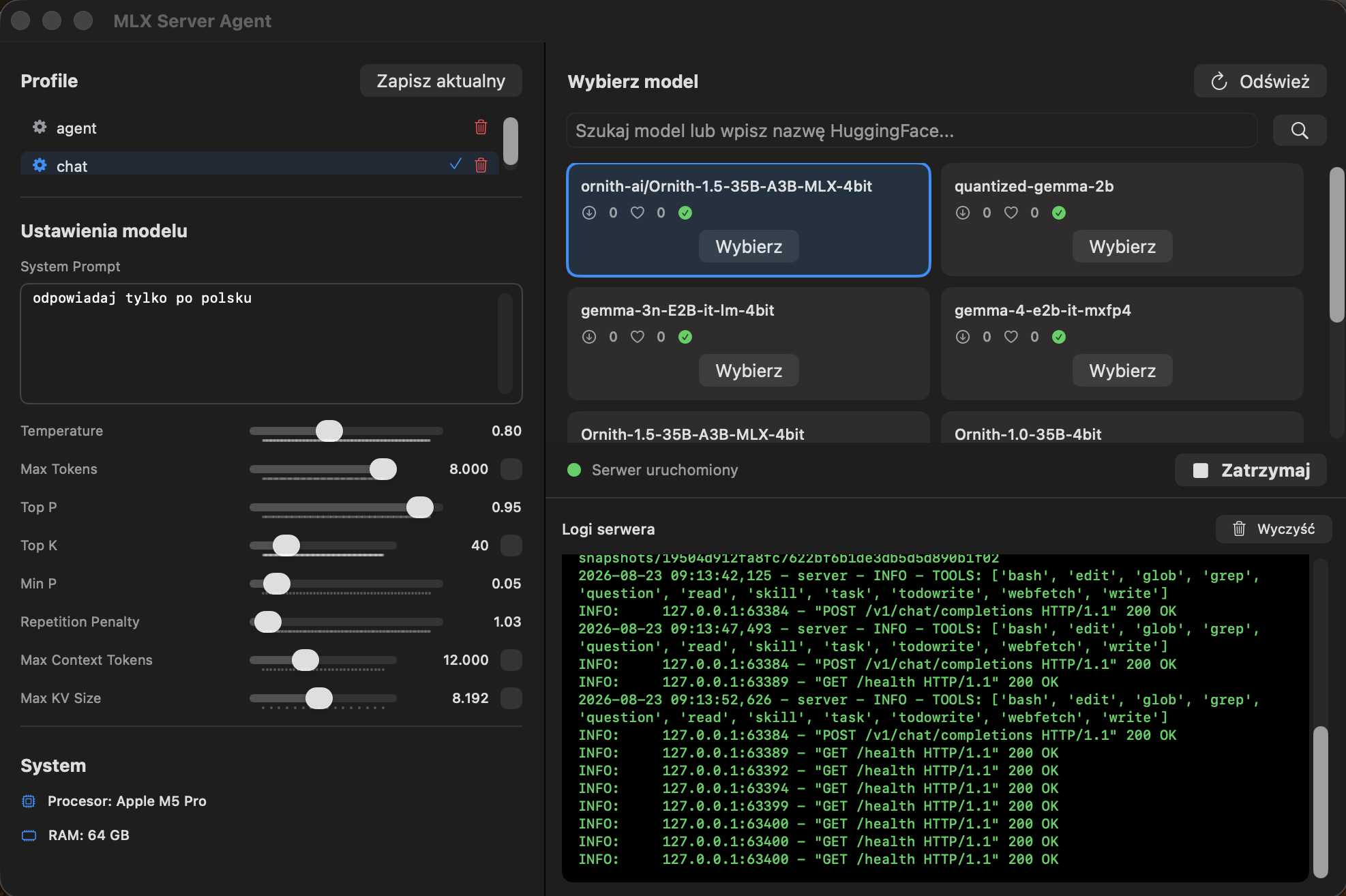Choose ornith-ai/Ornith-1.5-35B-A3B-MLX-4bit via Wybierz
The width and height of the screenshot is (1346, 896).
tap(749, 246)
